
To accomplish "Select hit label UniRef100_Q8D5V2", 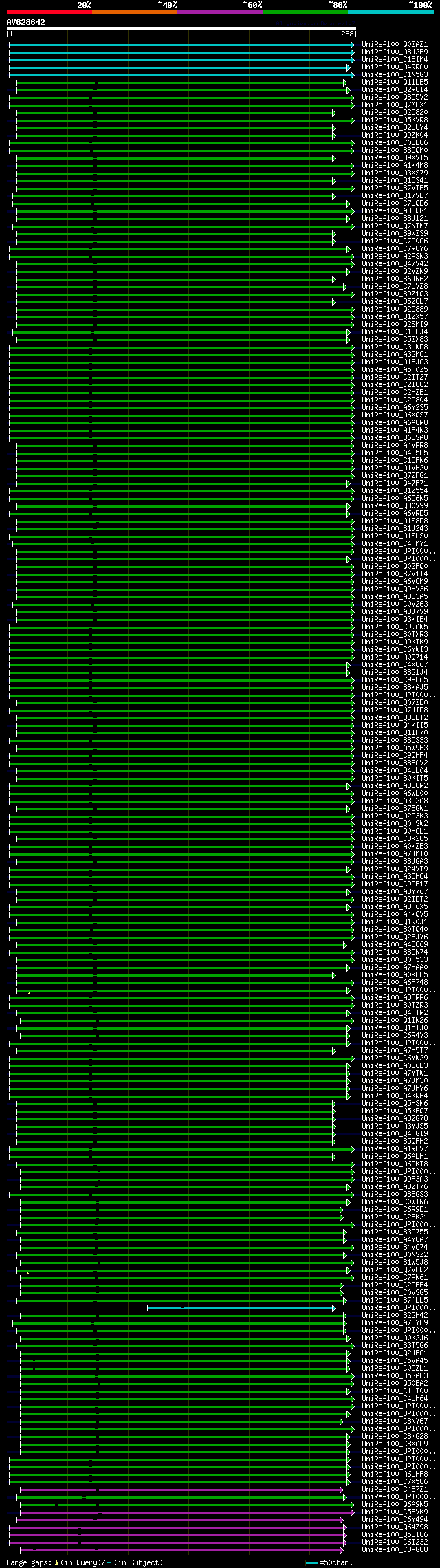I will point(395,98).
